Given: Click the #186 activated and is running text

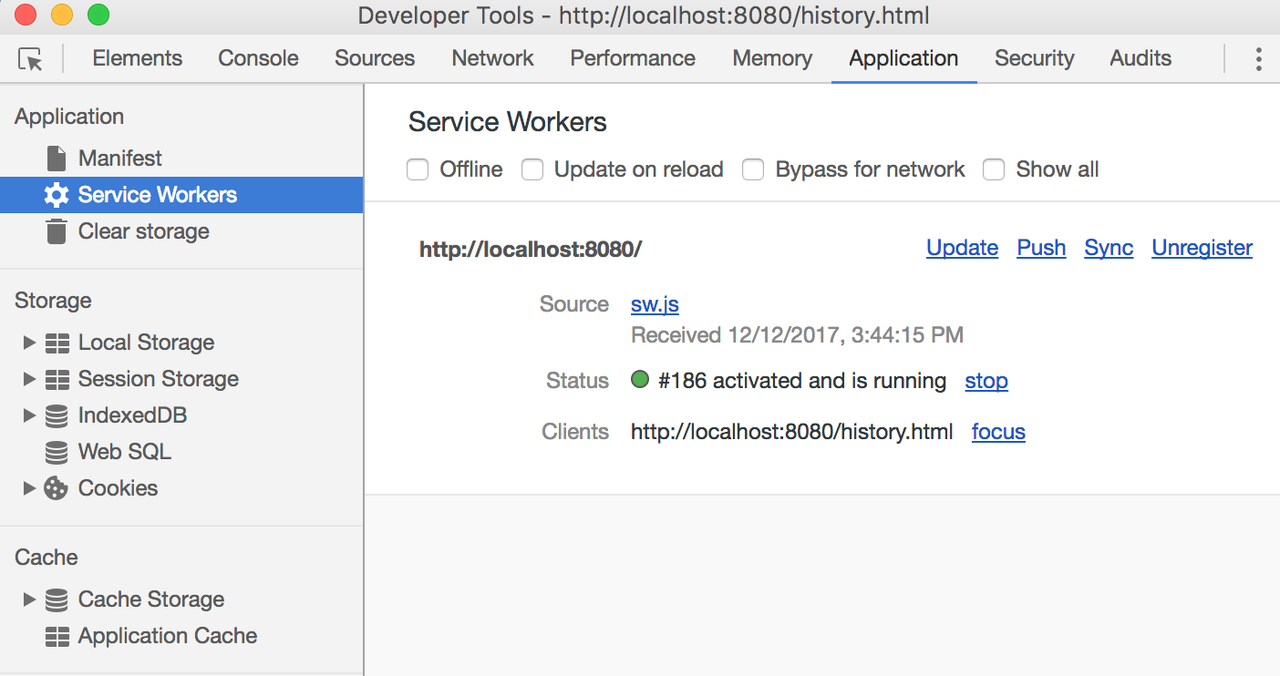Looking at the screenshot, I should (x=802, y=381).
